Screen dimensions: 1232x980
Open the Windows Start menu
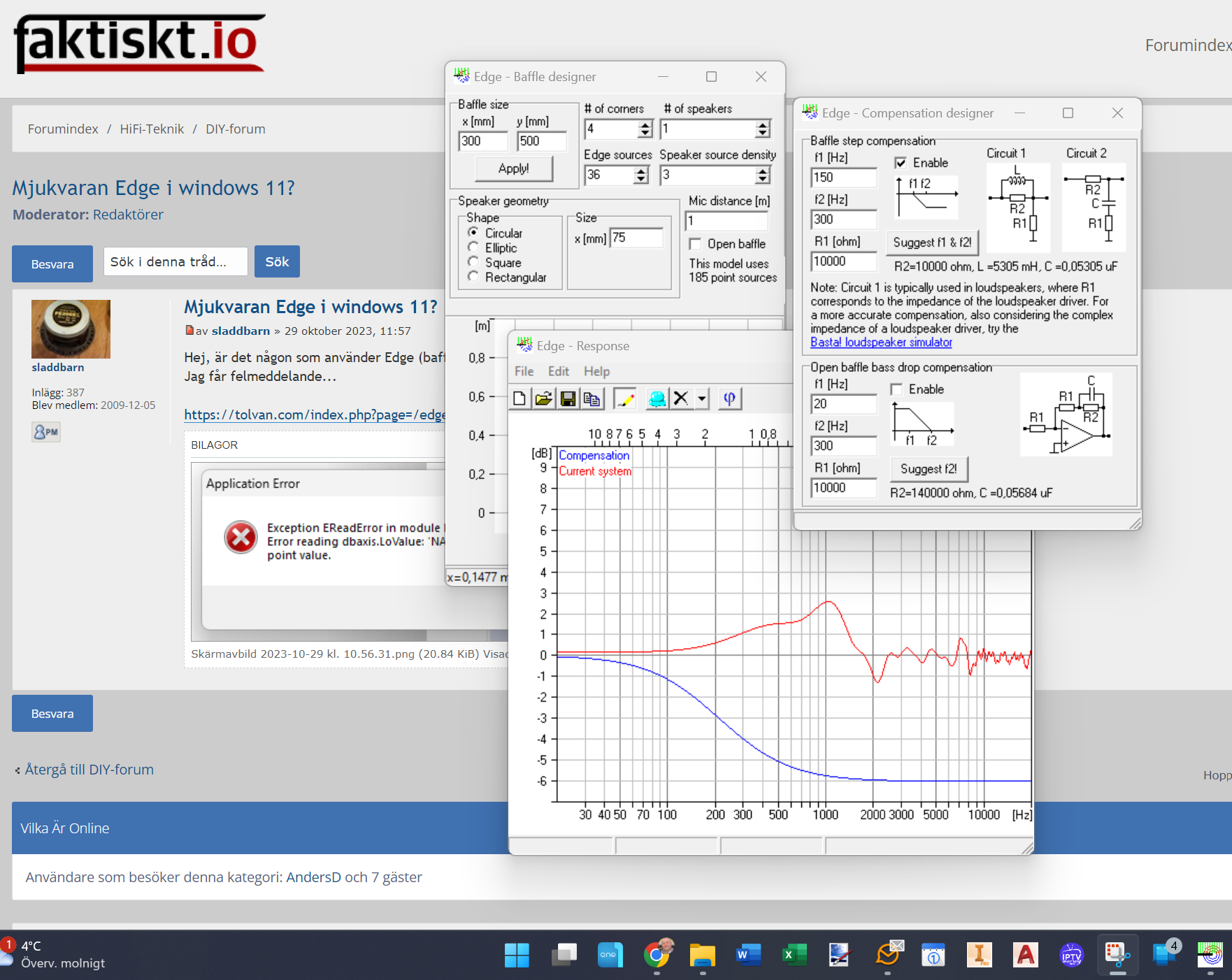[517, 955]
